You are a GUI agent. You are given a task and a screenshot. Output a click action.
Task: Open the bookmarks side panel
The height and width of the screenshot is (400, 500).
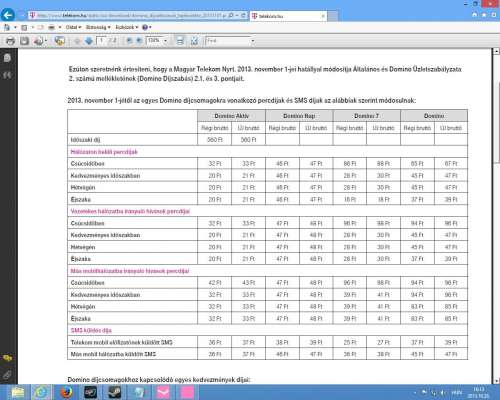click(7, 75)
